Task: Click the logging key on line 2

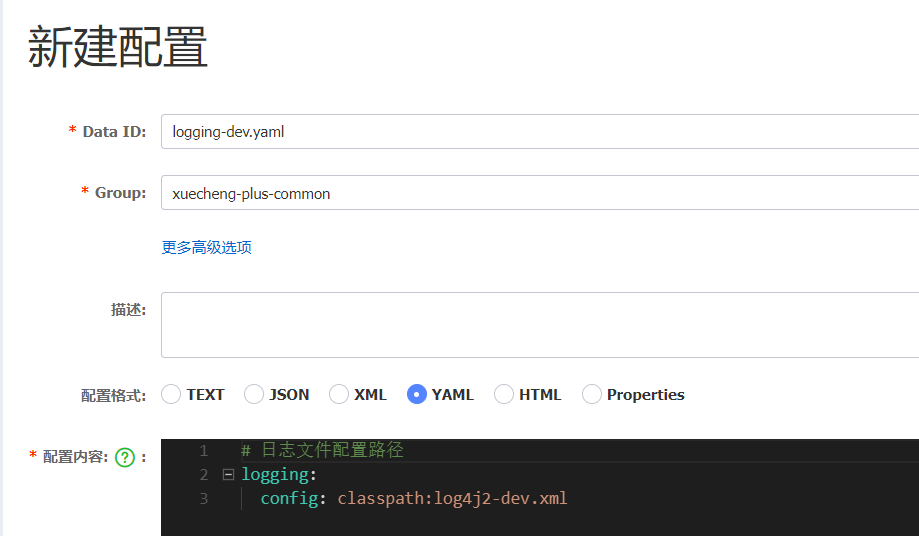Action: click(x=275, y=475)
